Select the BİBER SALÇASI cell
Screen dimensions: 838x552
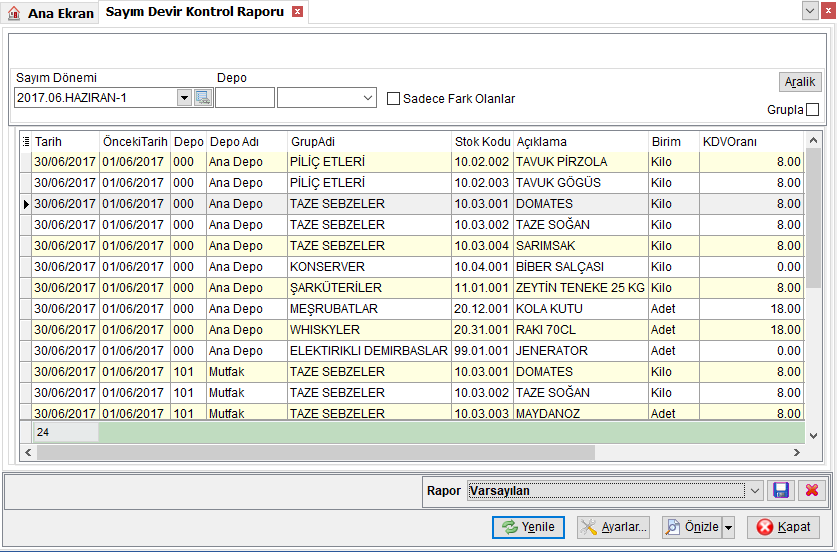tap(580, 267)
